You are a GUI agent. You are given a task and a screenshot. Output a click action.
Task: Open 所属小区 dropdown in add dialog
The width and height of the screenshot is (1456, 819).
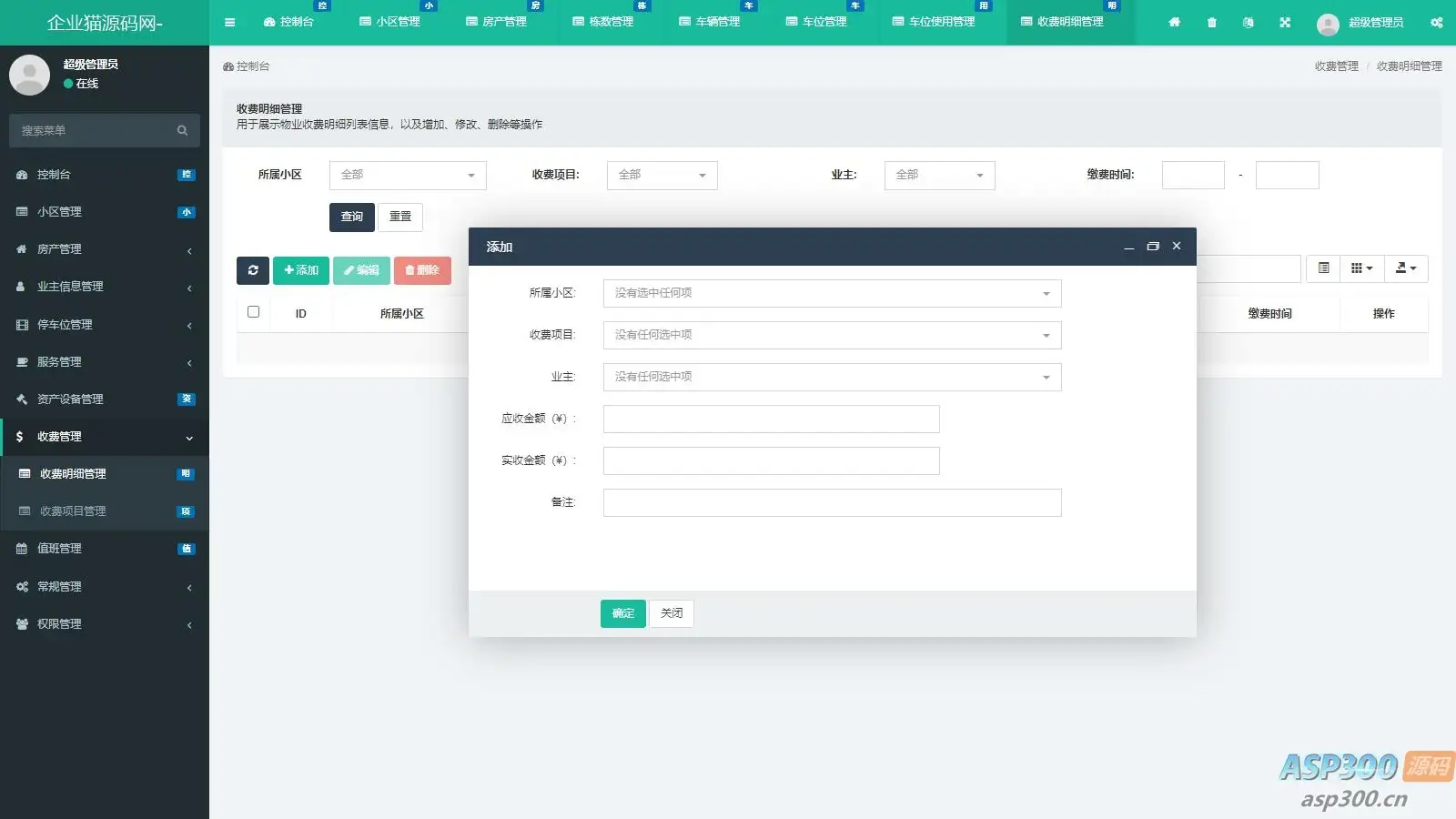[832, 293]
